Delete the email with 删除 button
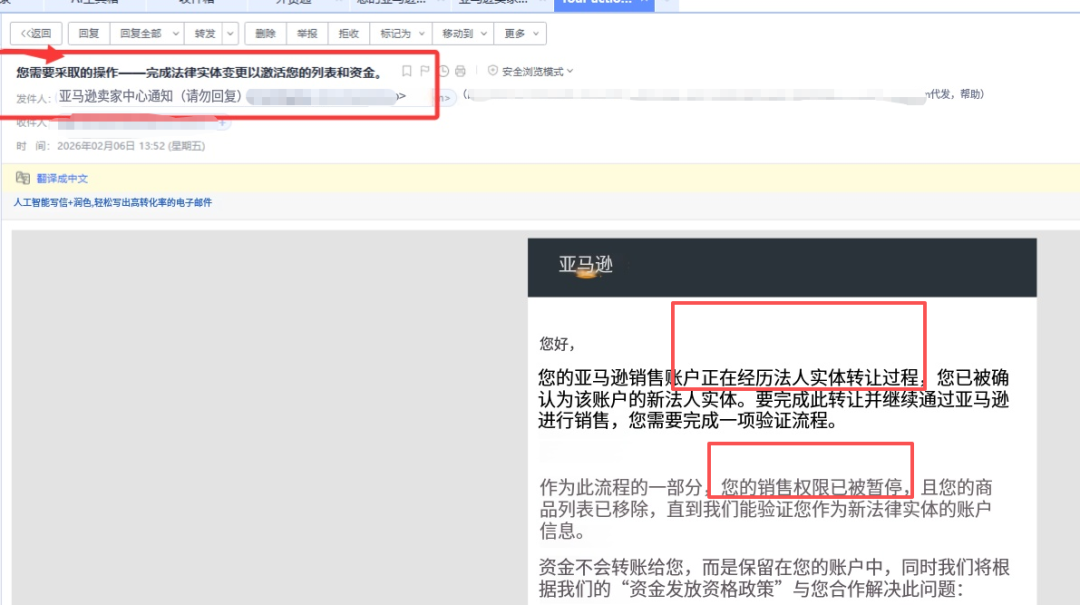The height and width of the screenshot is (605, 1080). tap(264, 33)
